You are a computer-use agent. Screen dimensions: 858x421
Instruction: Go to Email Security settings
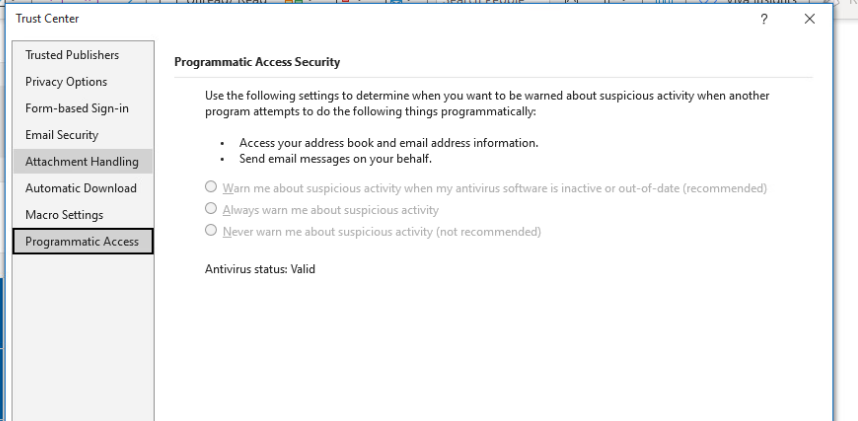tap(62, 134)
